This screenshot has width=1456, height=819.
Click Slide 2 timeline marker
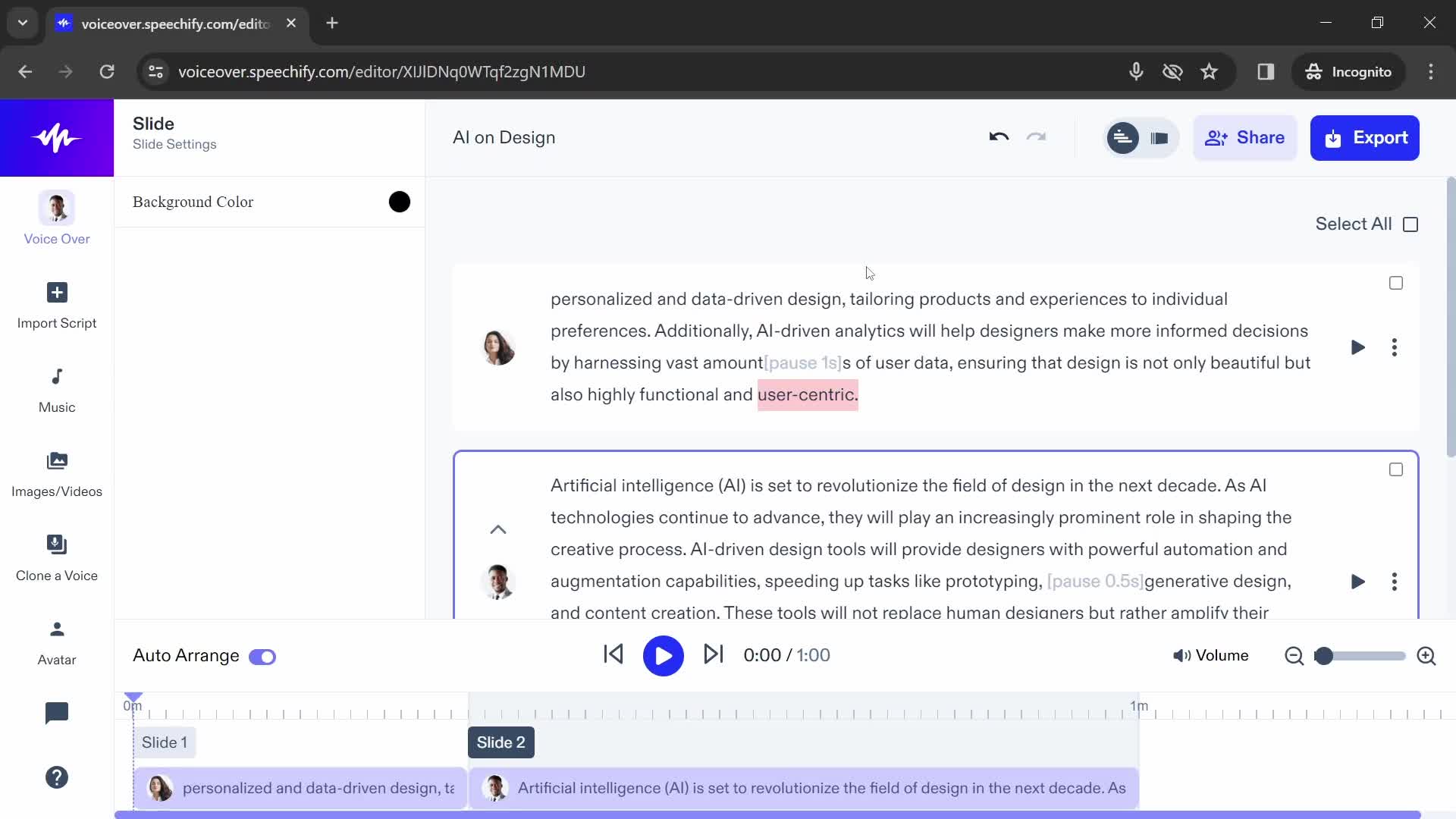pos(500,742)
